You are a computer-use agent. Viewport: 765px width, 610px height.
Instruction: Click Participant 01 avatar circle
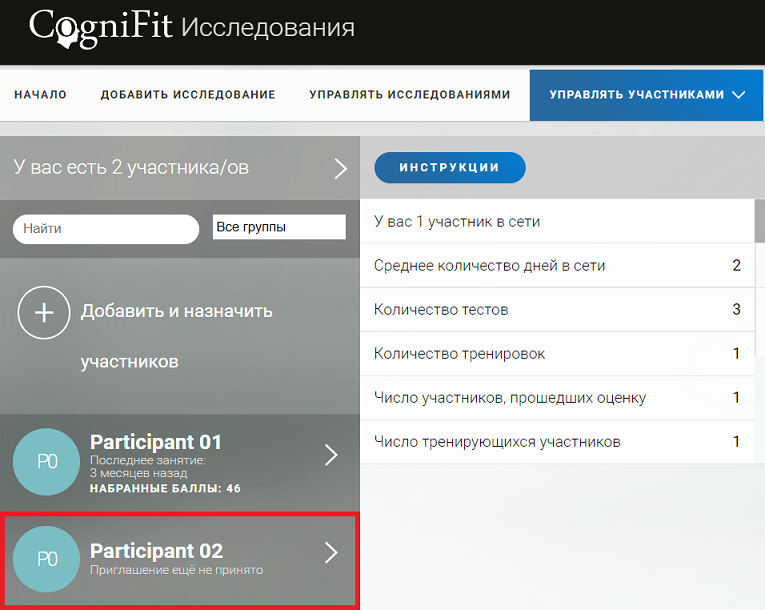tap(46, 462)
